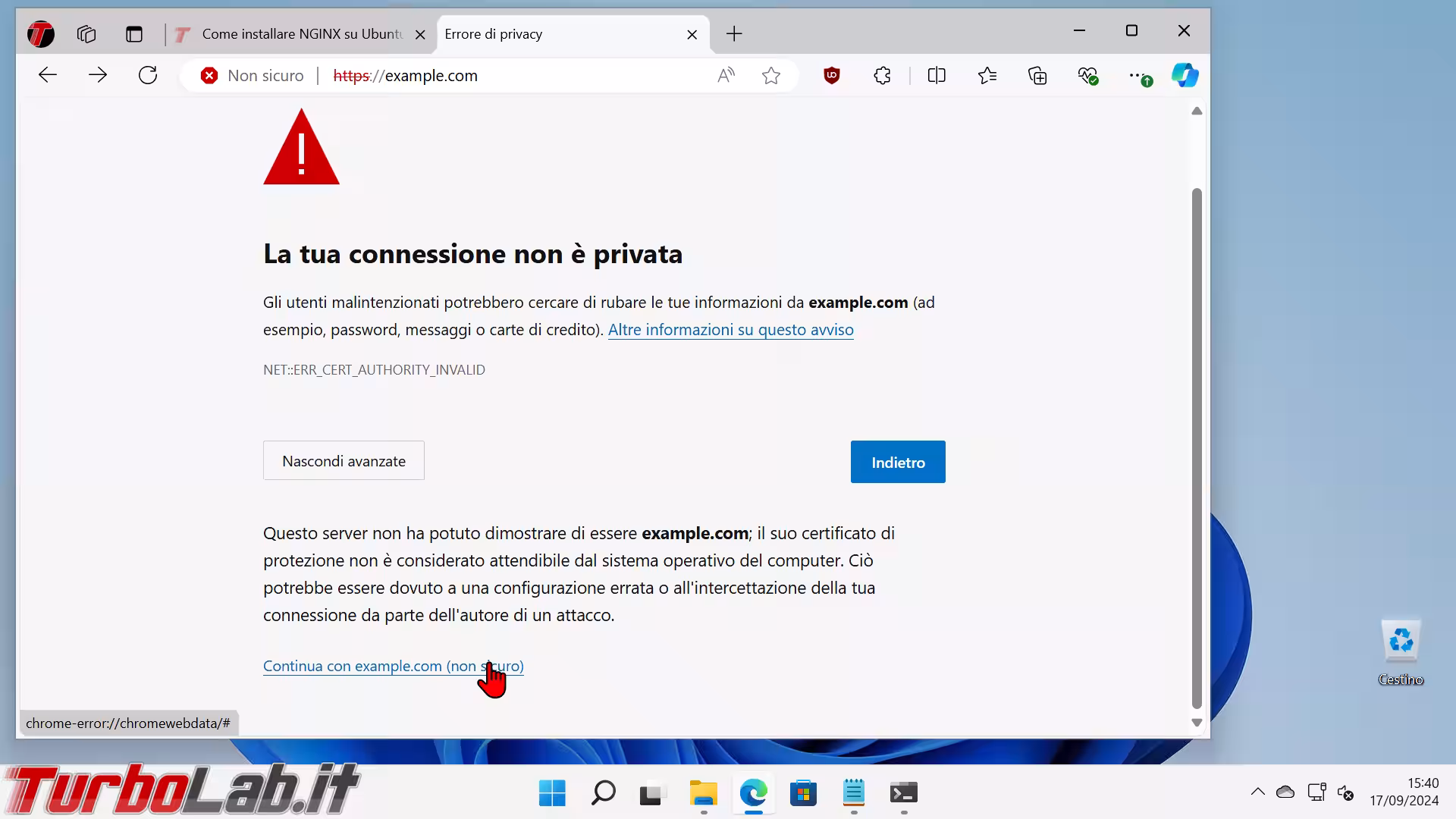Open Browser essentials heart icon
1456x819 pixels.
pyautogui.click(x=1087, y=75)
